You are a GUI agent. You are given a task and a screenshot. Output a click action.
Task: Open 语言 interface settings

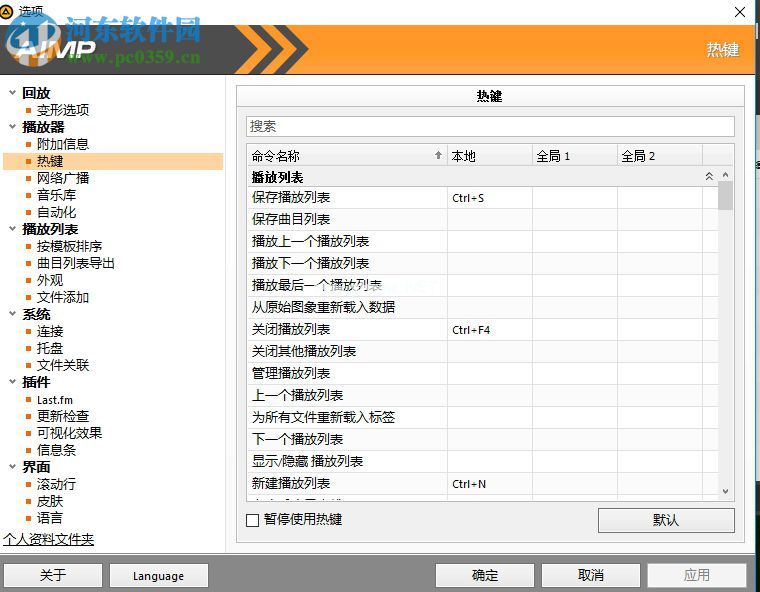[50, 518]
